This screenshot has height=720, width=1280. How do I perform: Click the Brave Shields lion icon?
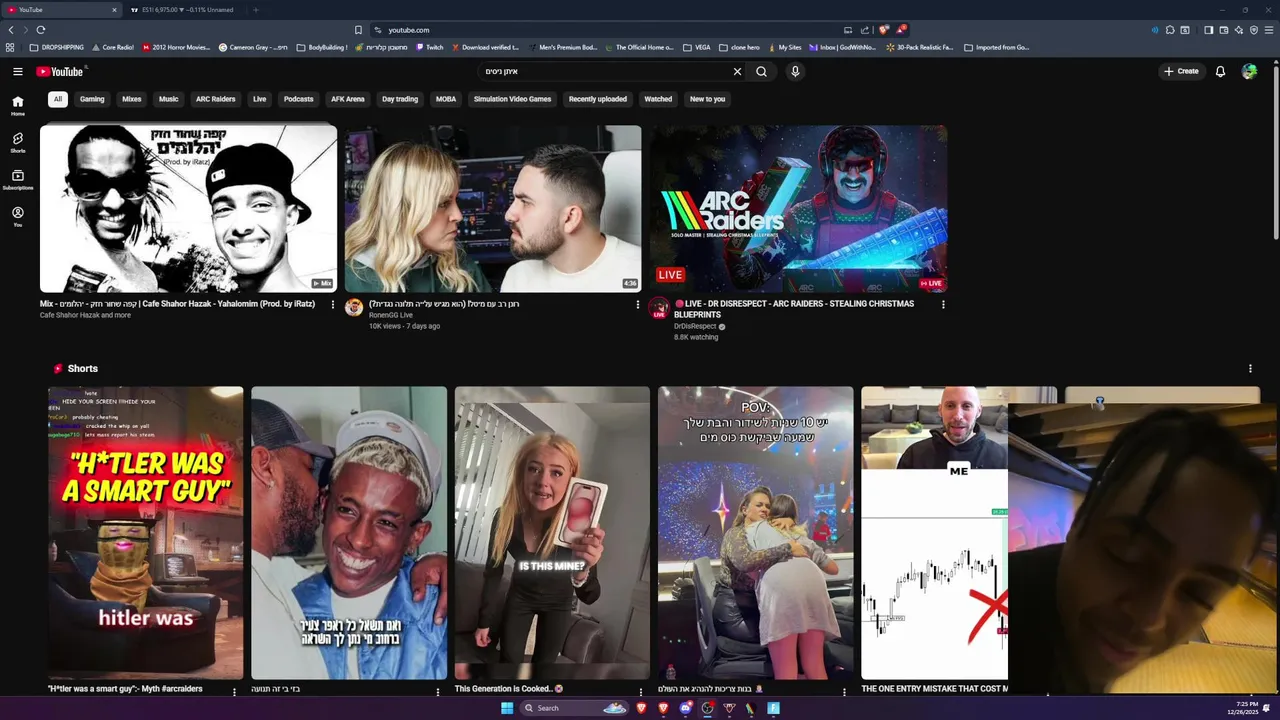884,30
